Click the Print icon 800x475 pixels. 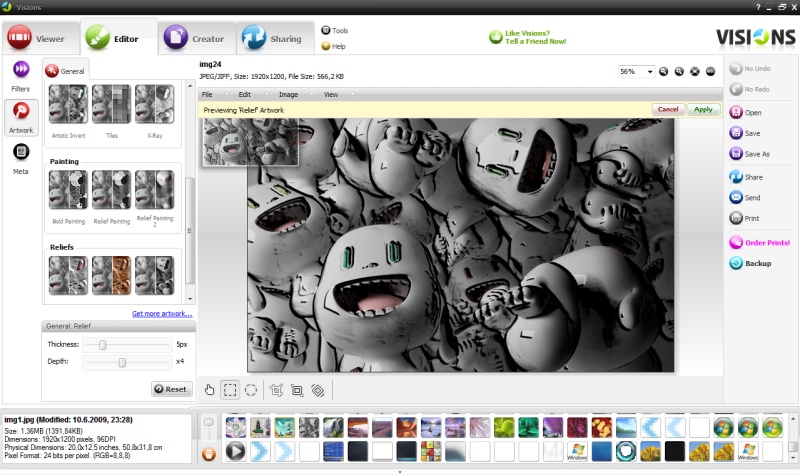(736, 218)
